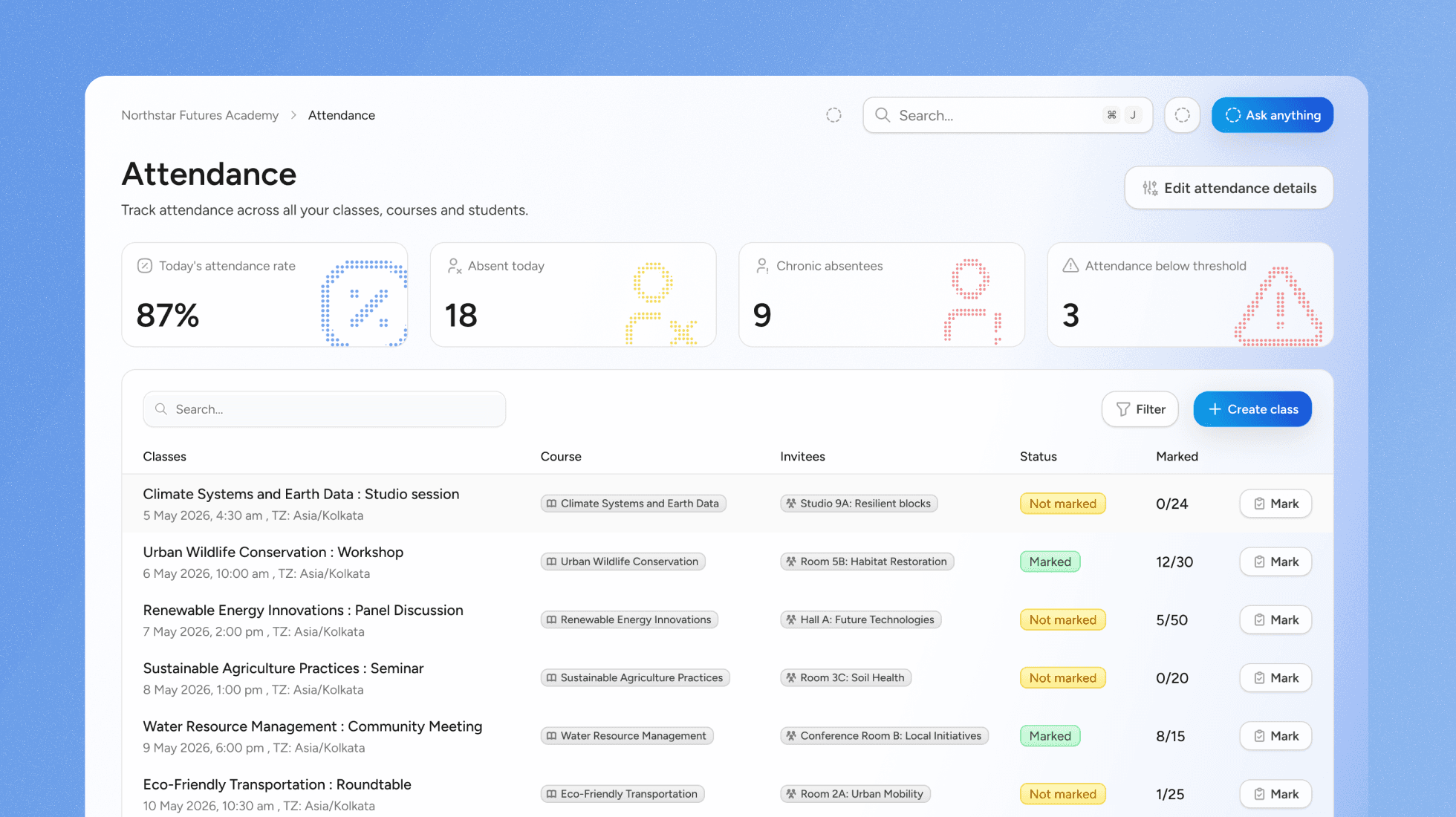Select the Attendance breadcrumb item
Image resolution: width=1456 pixels, height=817 pixels.
pyautogui.click(x=342, y=115)
